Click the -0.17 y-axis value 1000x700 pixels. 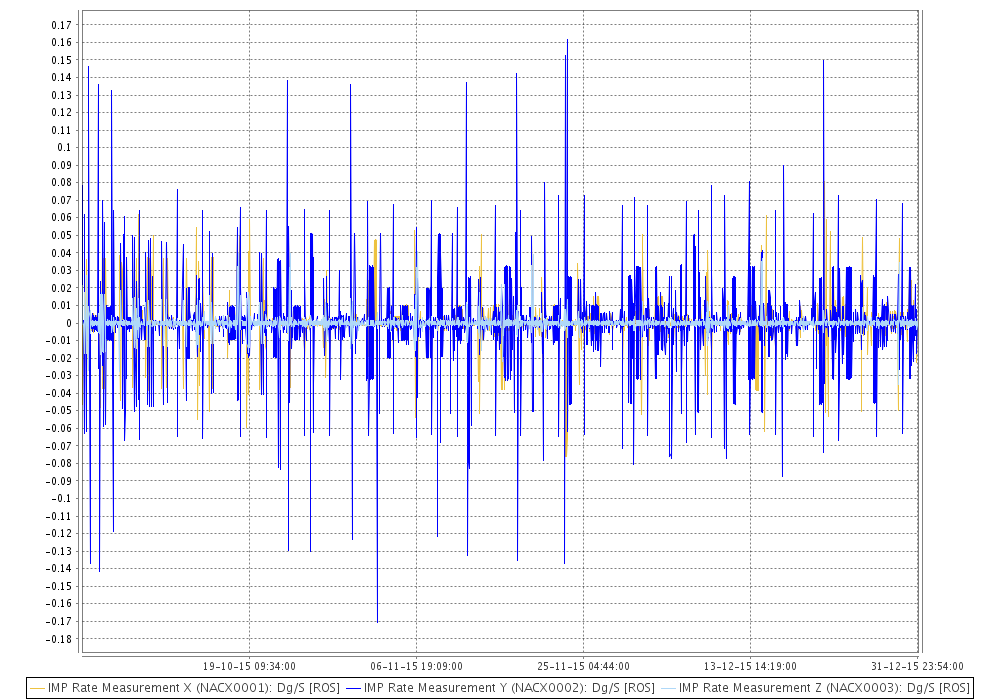coord(60,621)
